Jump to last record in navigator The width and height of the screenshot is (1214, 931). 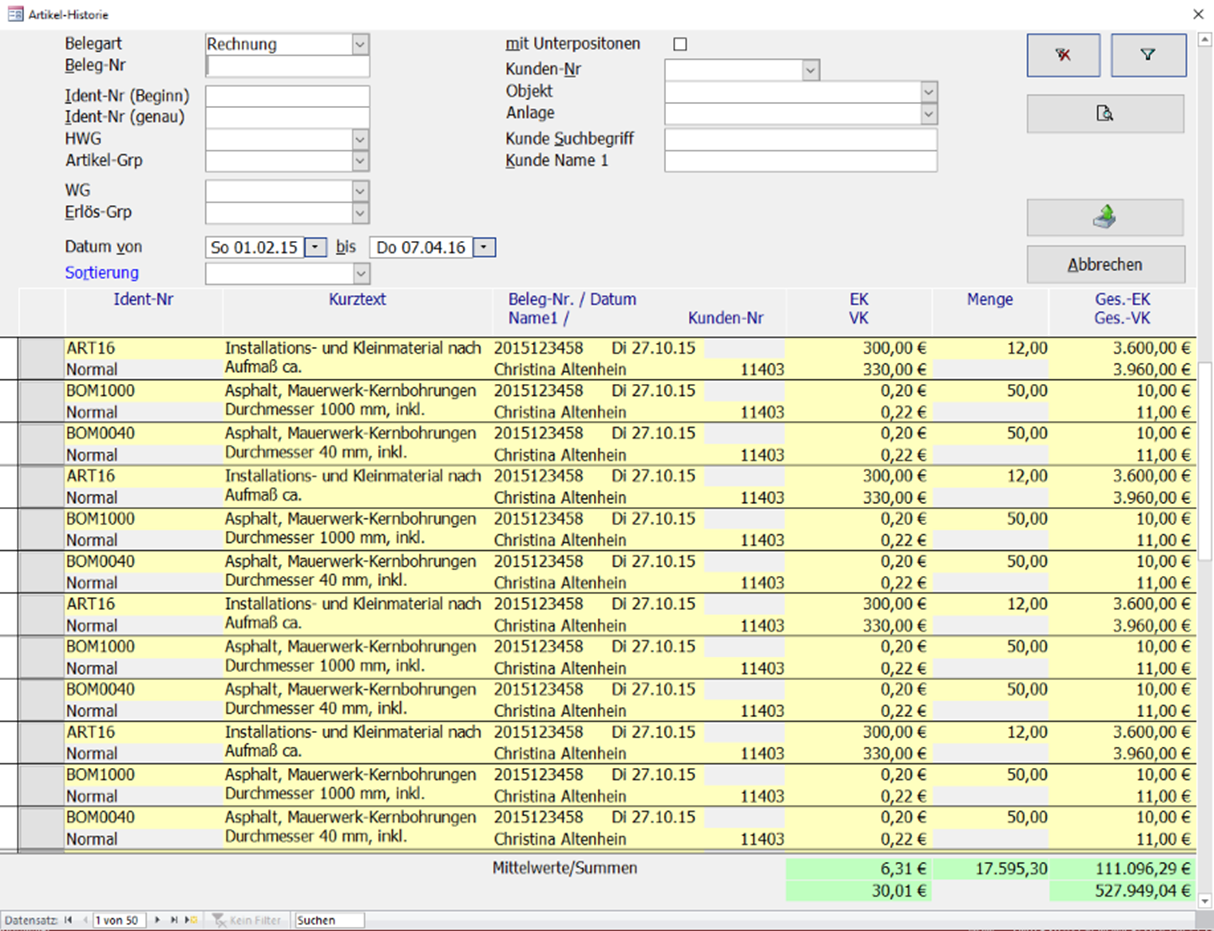click(174, 920)
